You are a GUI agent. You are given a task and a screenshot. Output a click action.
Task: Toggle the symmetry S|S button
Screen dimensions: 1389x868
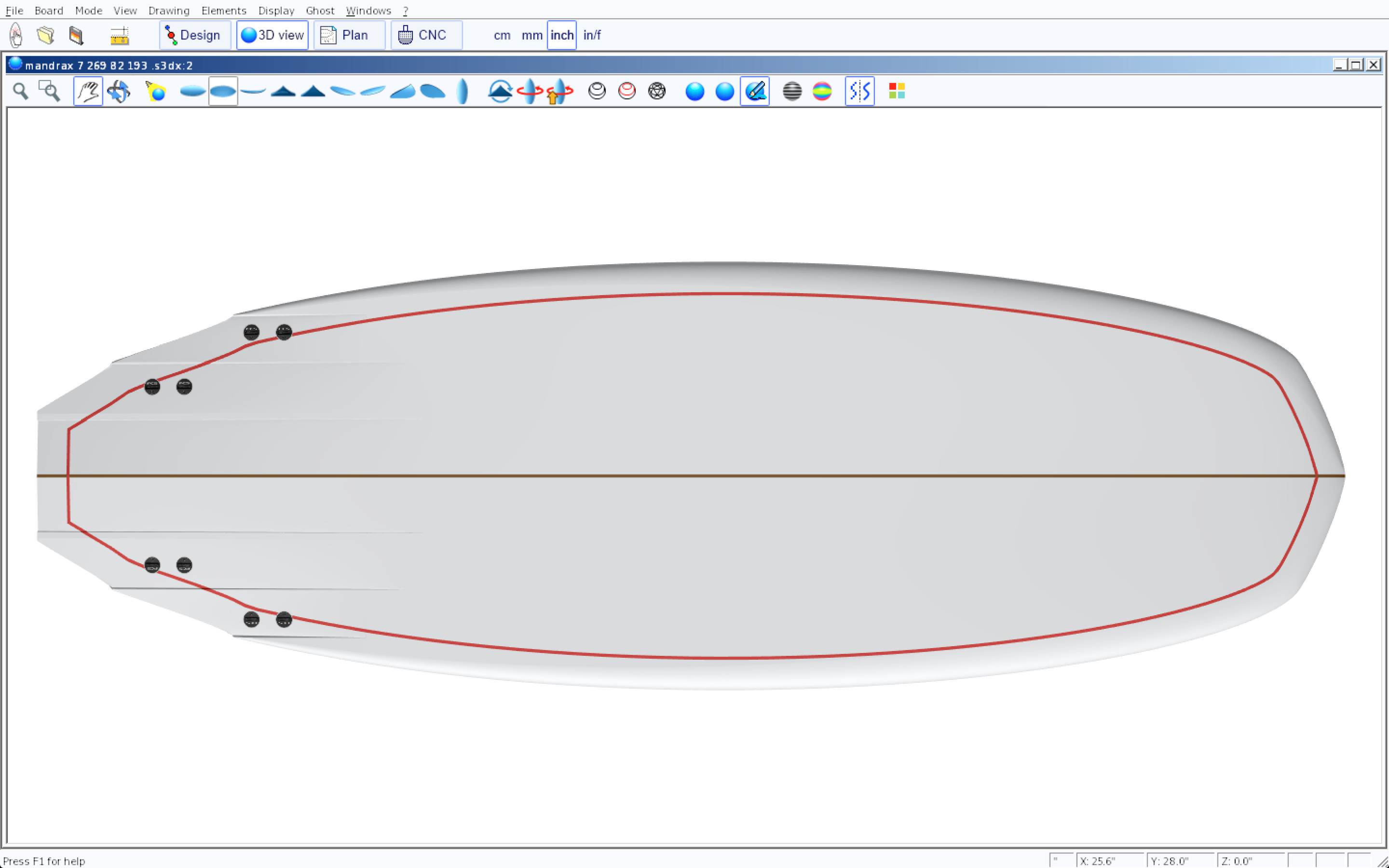coord(859,91)
